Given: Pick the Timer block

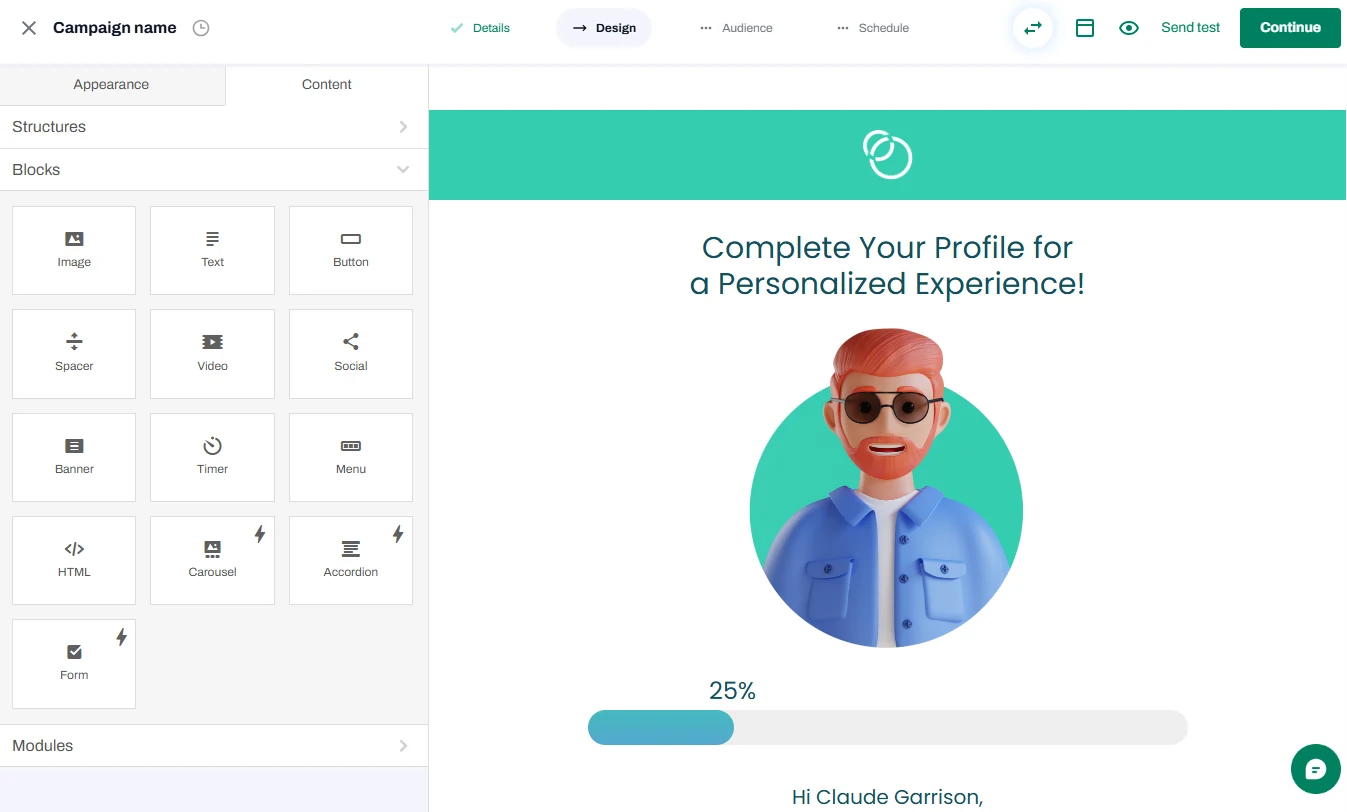Looking at the screenshot, I should click(x=212, y=457).
